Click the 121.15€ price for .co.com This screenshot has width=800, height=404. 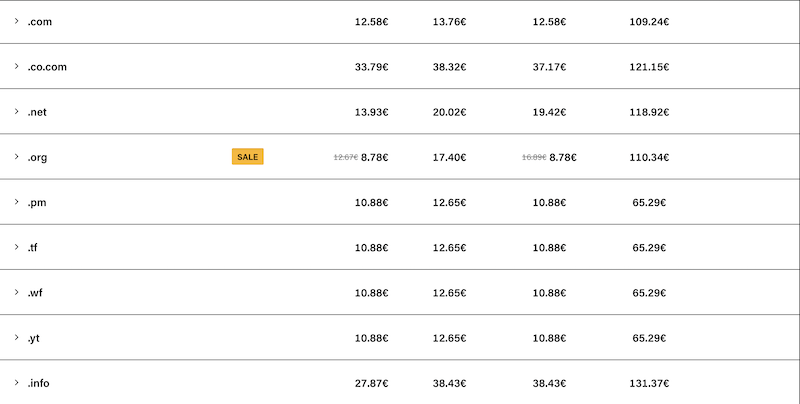[x=649, y=67]
